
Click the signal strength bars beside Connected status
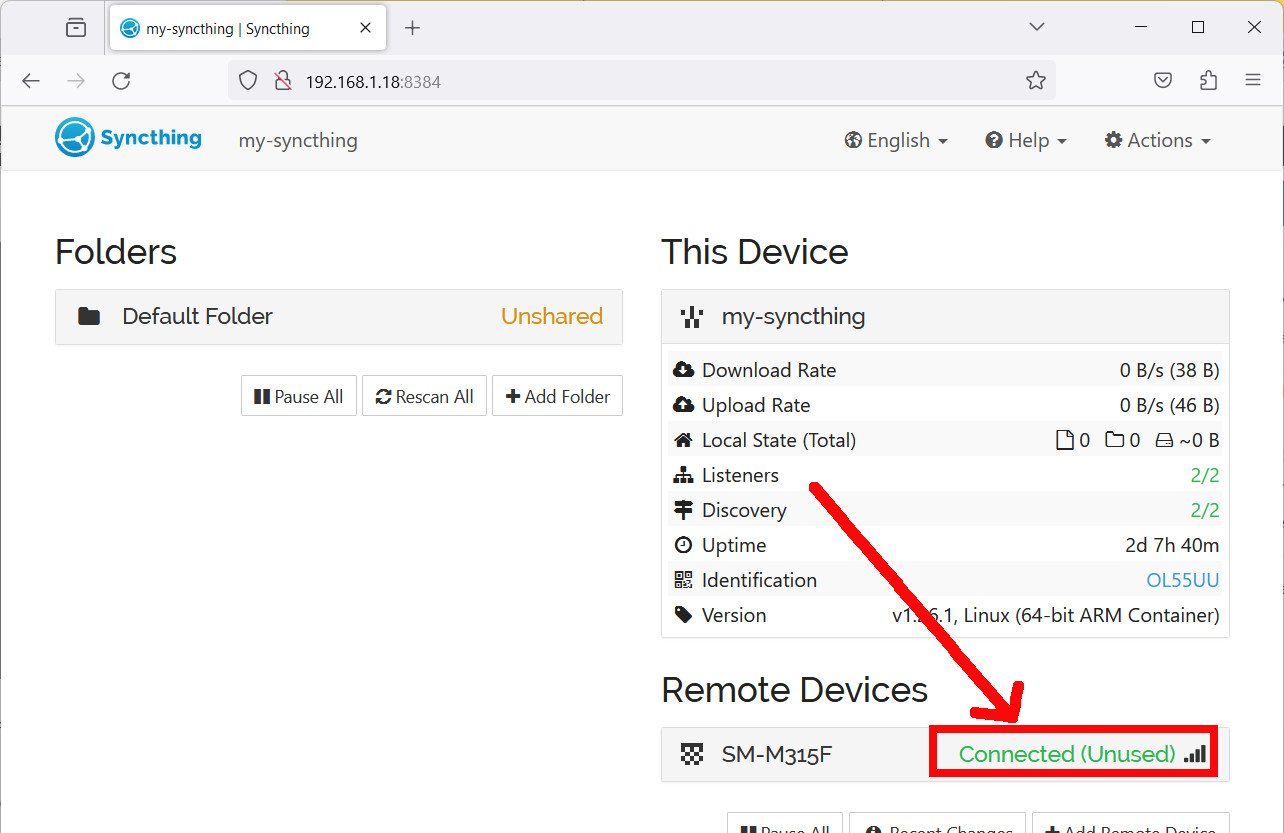(1195, 756)
